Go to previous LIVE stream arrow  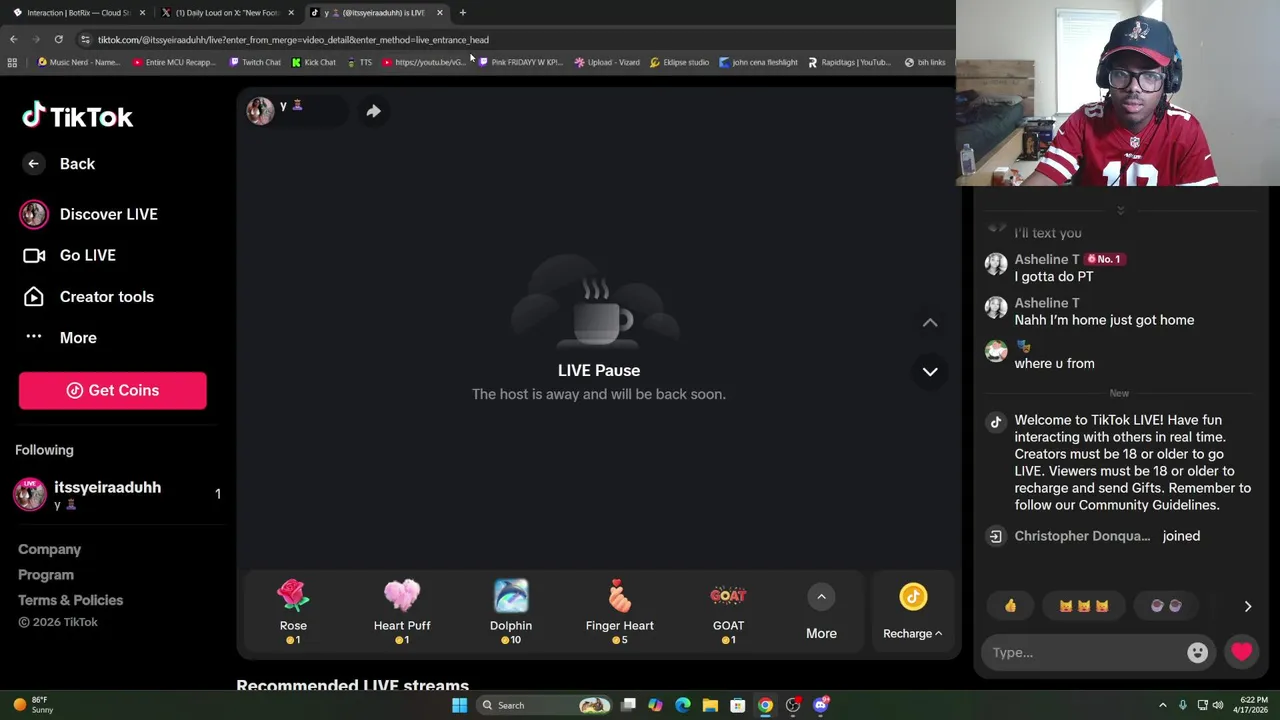[x=930, y=322]
